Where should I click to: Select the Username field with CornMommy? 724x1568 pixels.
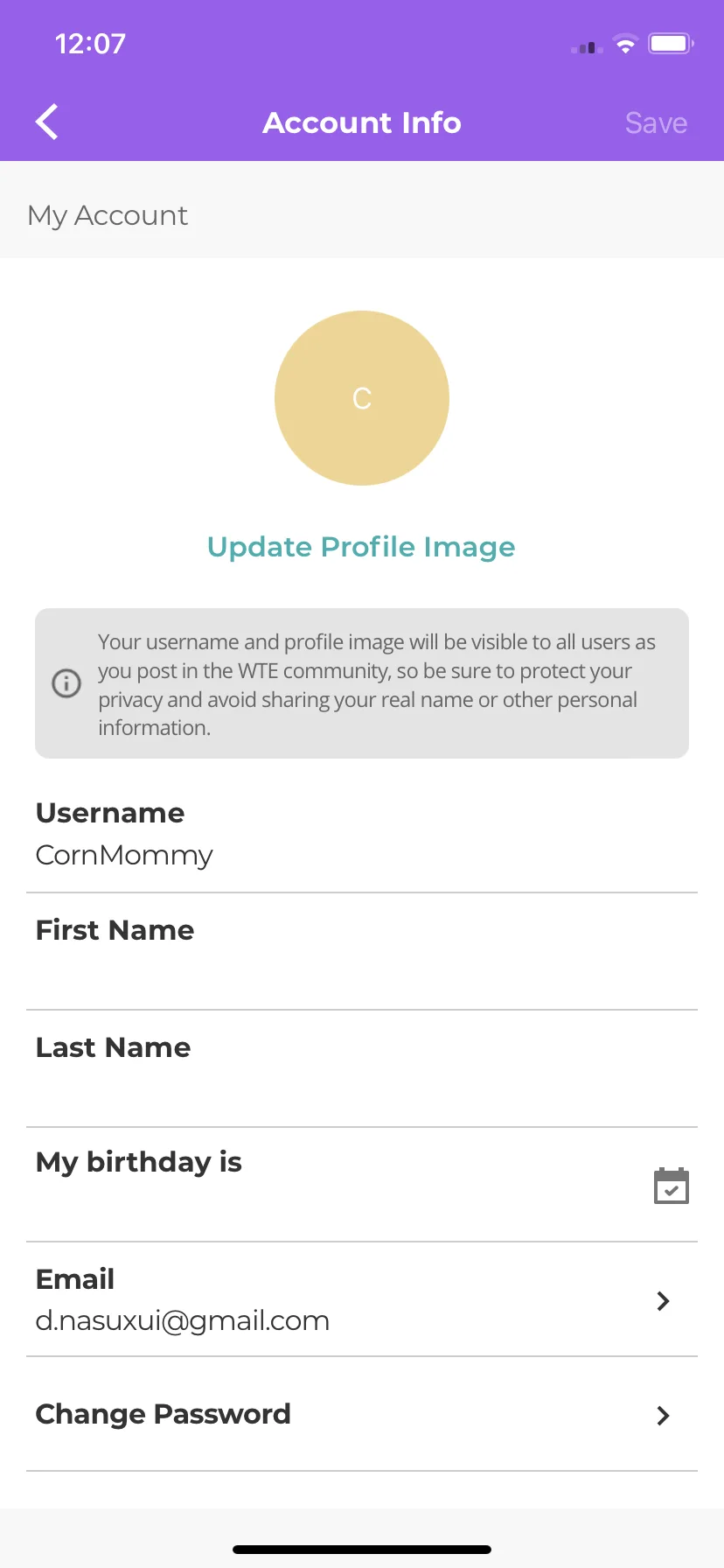[x=362, y=835]
